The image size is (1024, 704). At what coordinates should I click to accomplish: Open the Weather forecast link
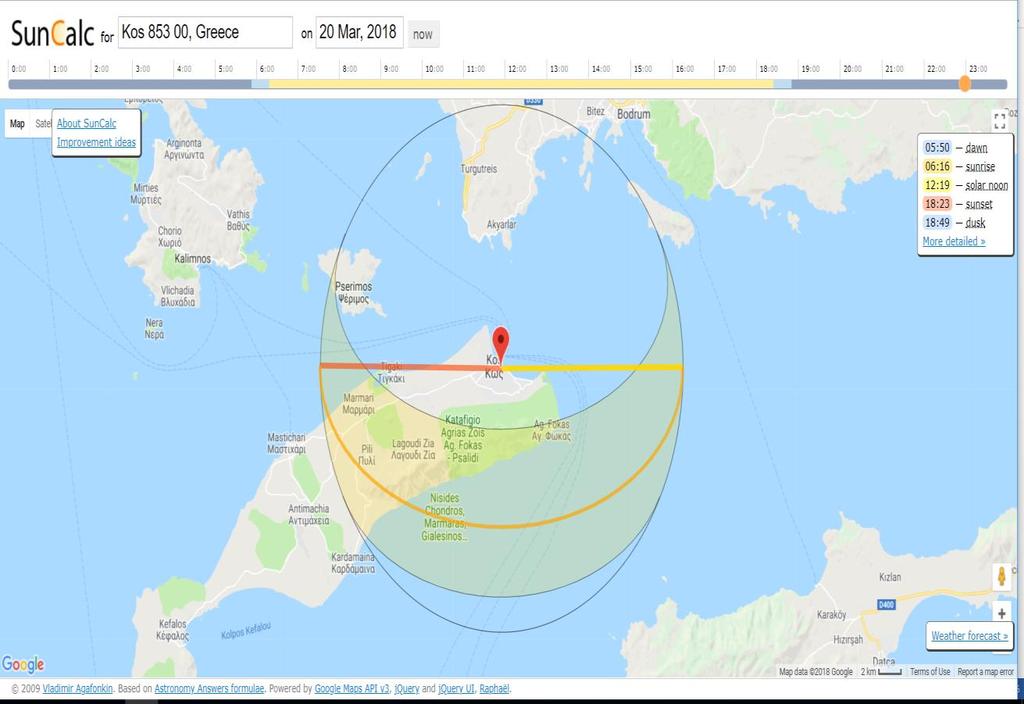point(969,635)
